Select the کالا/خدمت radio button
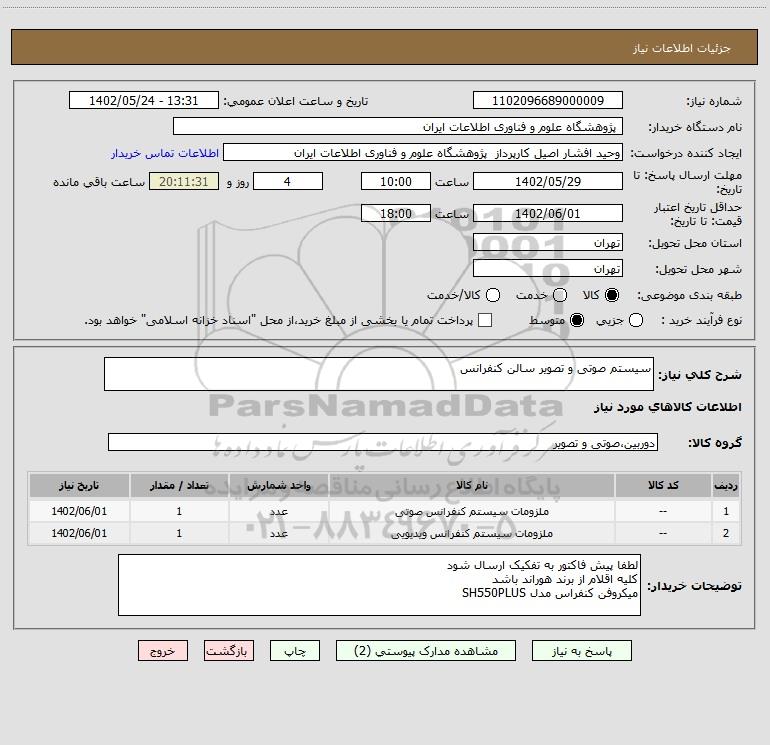The width and height of the screenshot is (770, 745). 493,295
